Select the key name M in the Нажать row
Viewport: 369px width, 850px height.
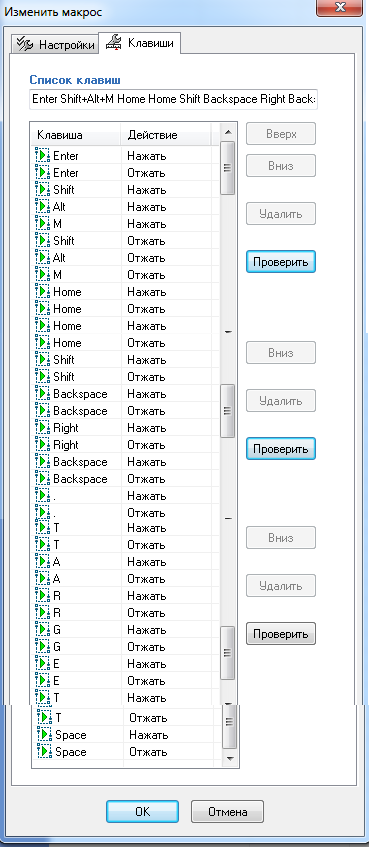pos(57,224)
